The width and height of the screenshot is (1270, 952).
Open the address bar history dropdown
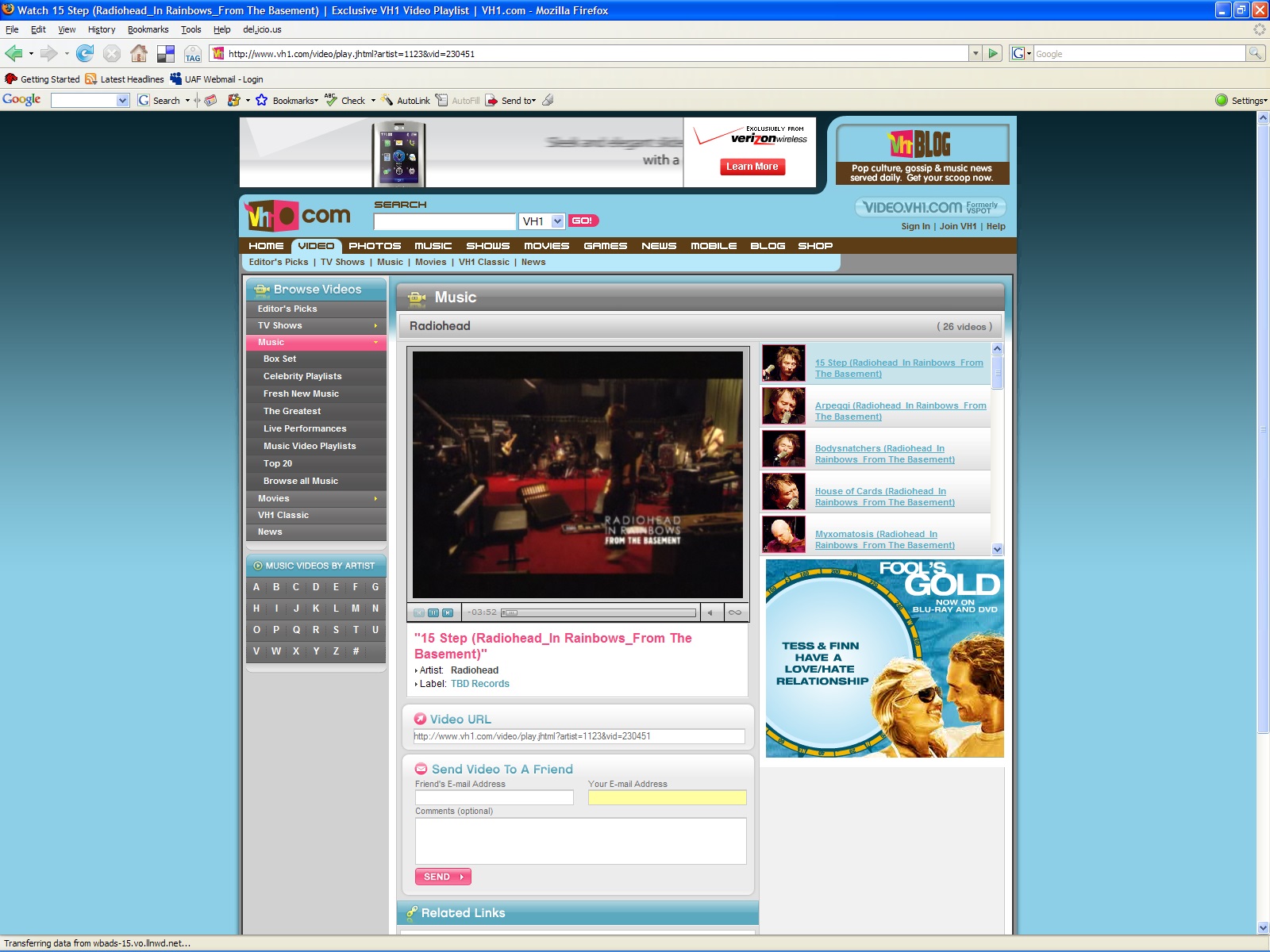(x=976, y=53)
